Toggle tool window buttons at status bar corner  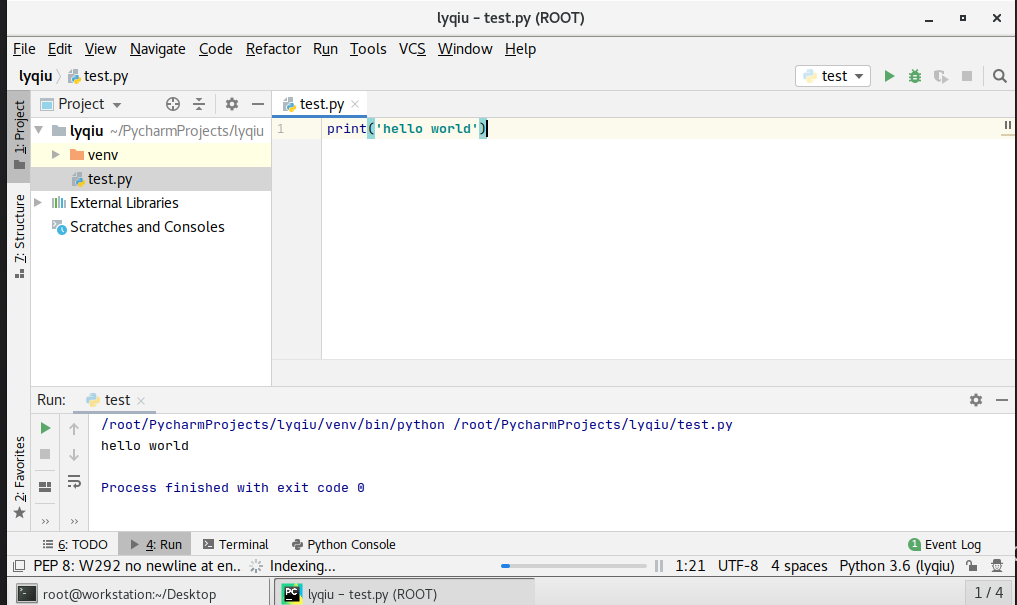coord(19,566)
